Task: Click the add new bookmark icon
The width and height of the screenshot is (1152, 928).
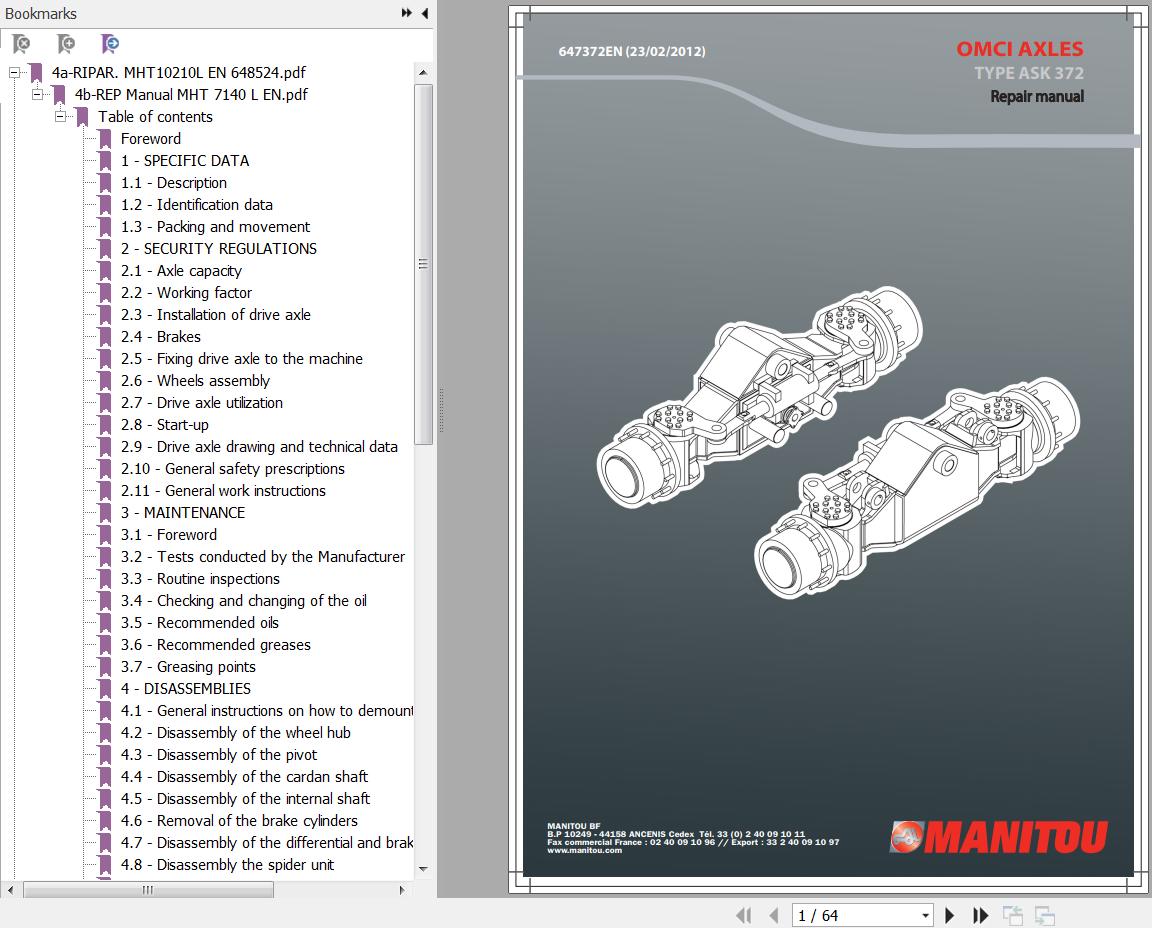Action: pyautogui.click(x=66, y=44)
